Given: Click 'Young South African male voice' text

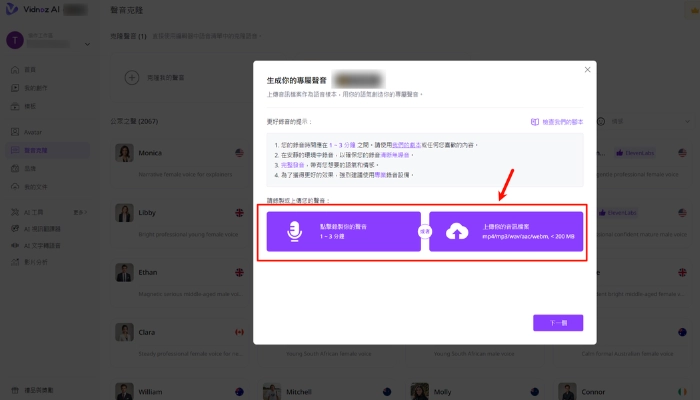Looking at the screenshot, I should coord(474,354).
